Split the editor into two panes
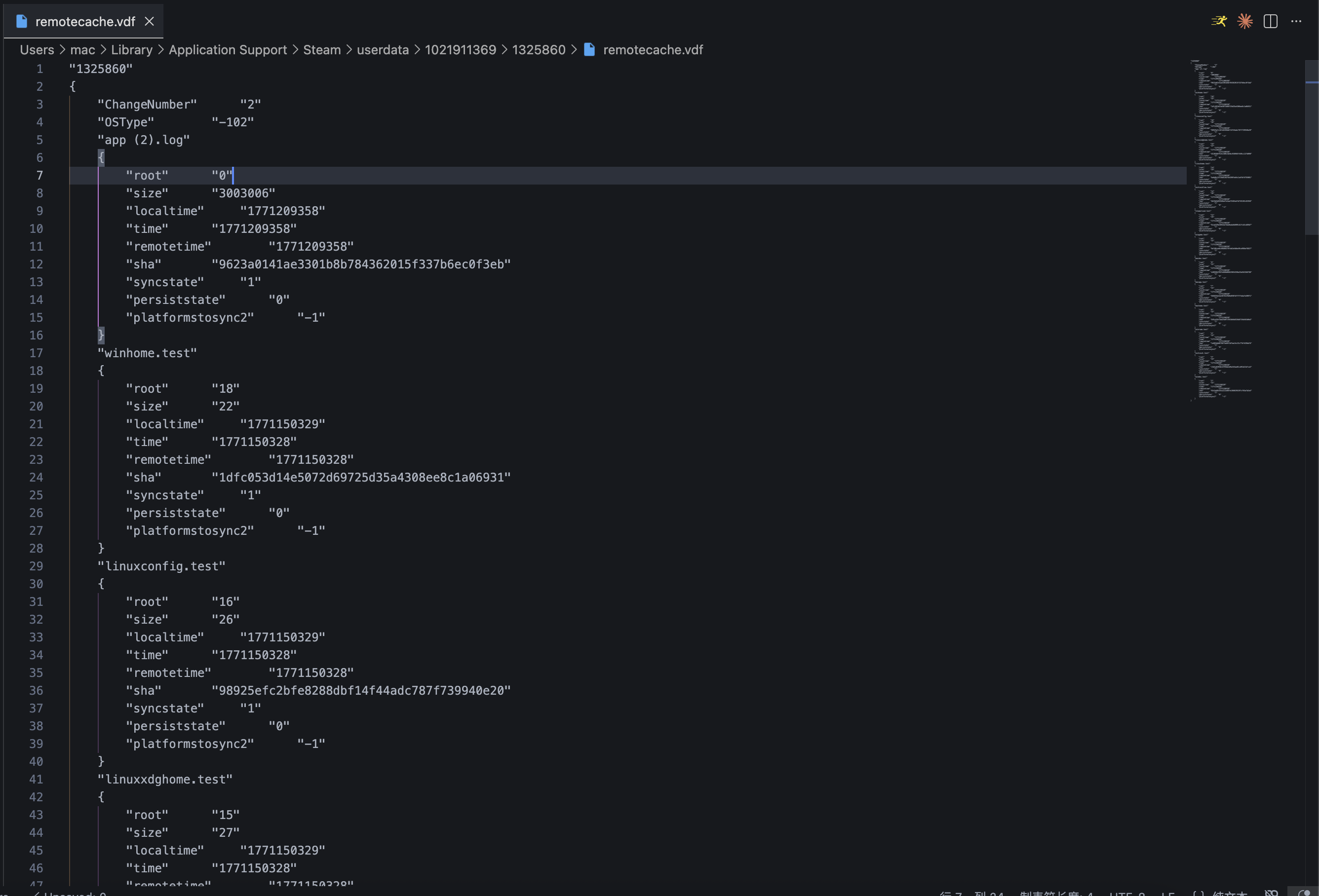The image size is (1319, 896). (x=1270, y=21)
